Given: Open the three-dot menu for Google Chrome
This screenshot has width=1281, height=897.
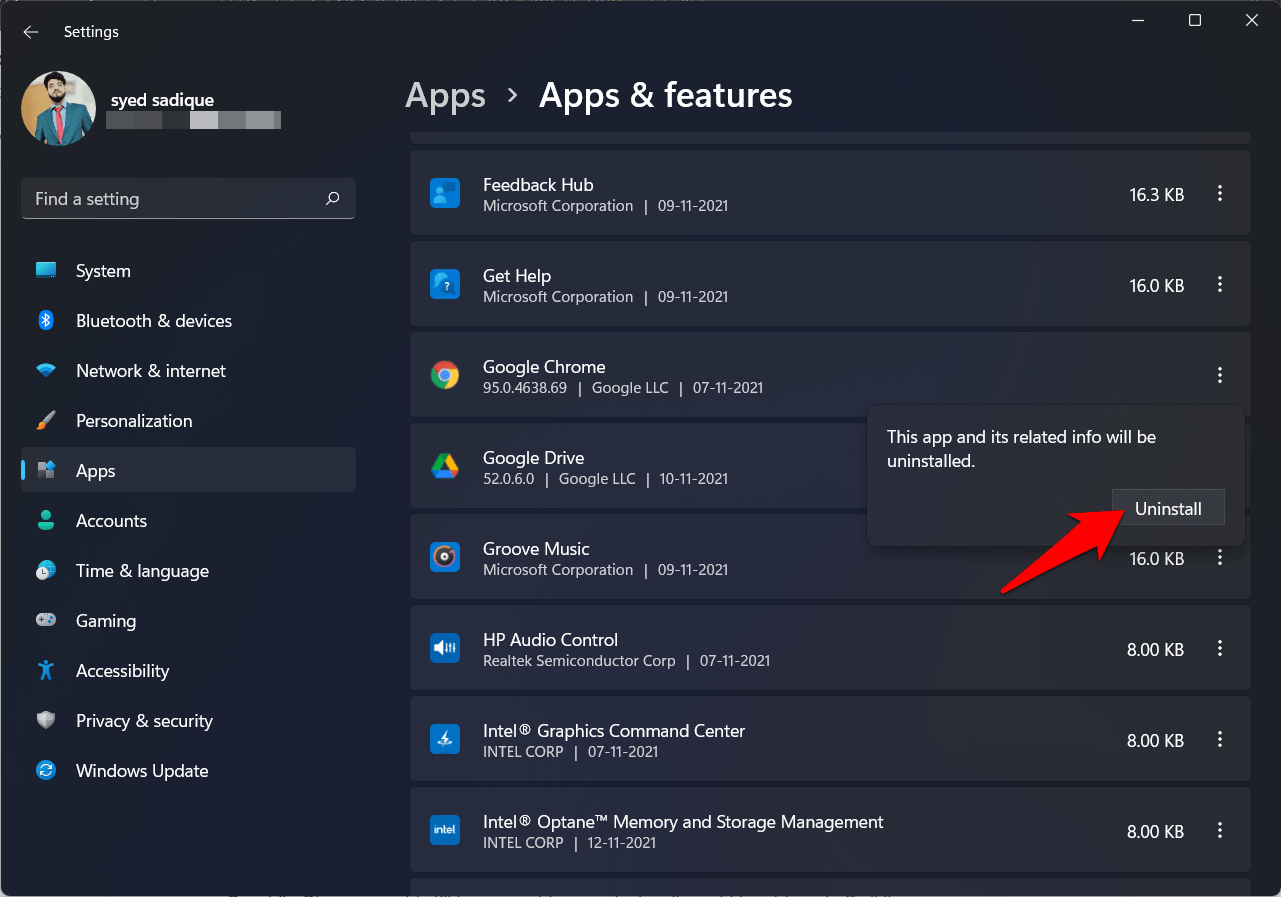Looking at the screenshot, I should (x=1219, y=376).
